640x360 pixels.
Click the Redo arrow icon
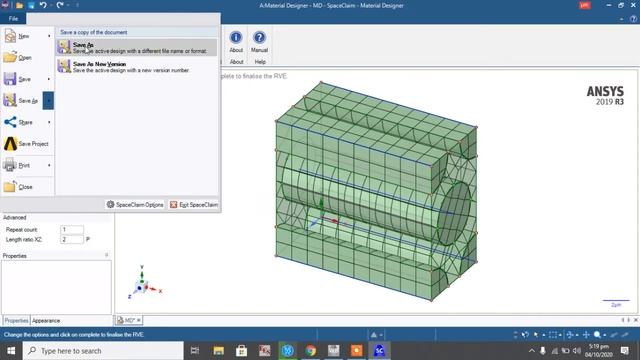60,5
